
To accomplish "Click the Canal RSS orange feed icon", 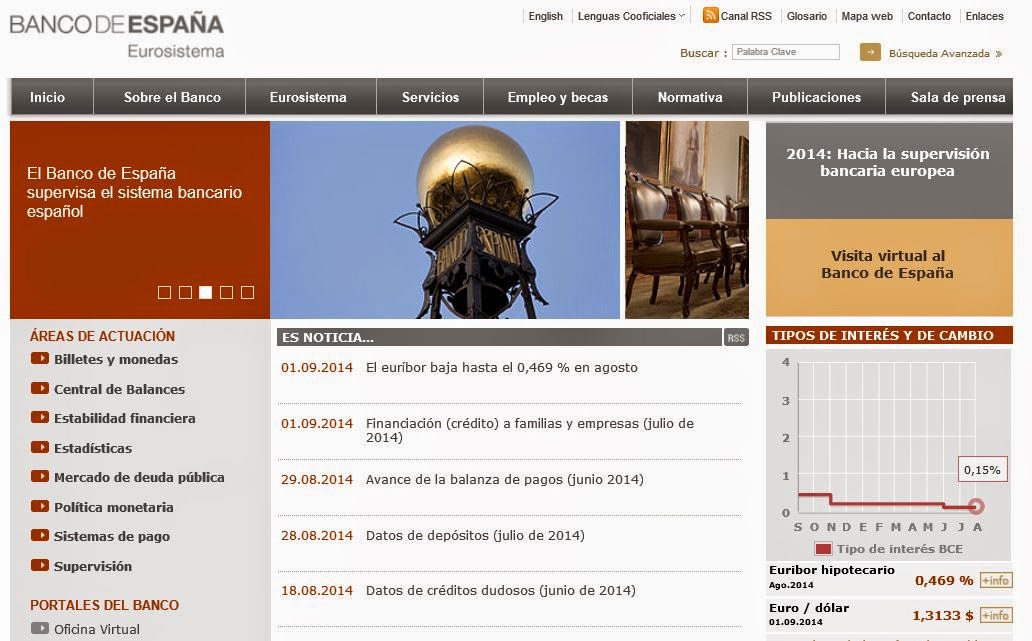I will tap(710, 15).
